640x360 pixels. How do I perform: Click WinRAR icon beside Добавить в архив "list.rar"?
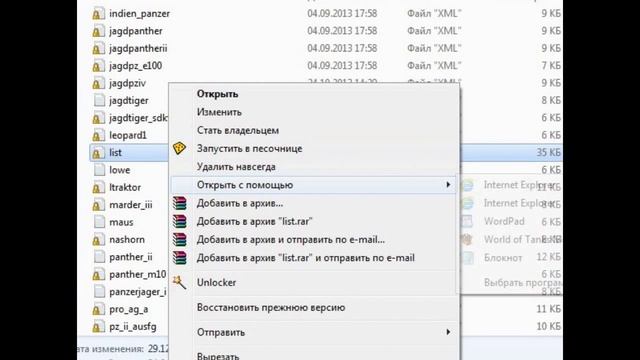coord(180,221)
